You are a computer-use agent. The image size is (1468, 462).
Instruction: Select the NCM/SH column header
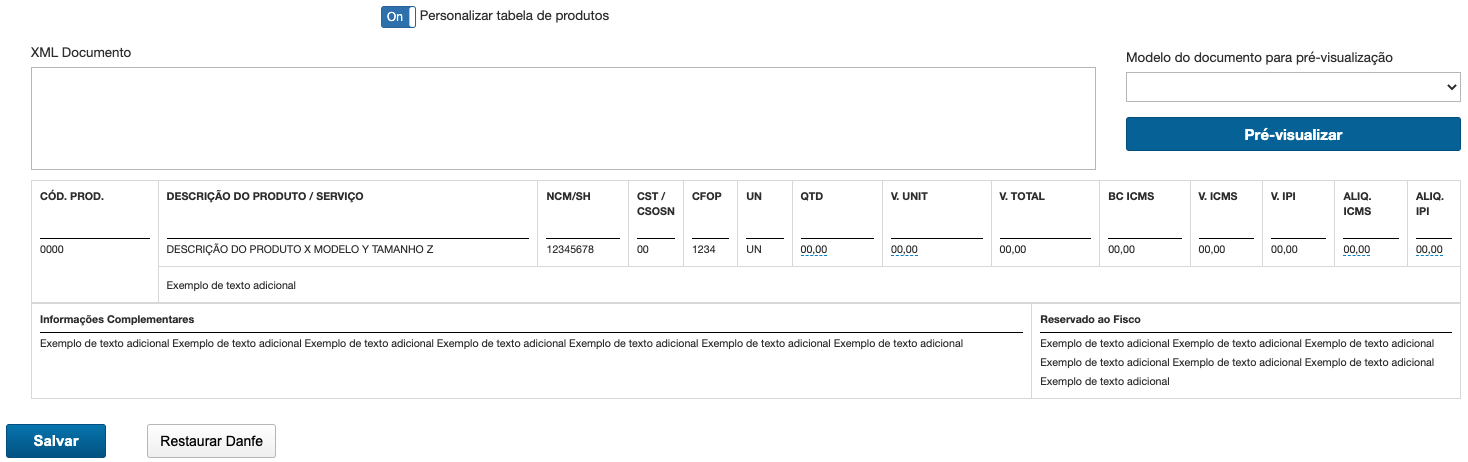click(569, 196)
